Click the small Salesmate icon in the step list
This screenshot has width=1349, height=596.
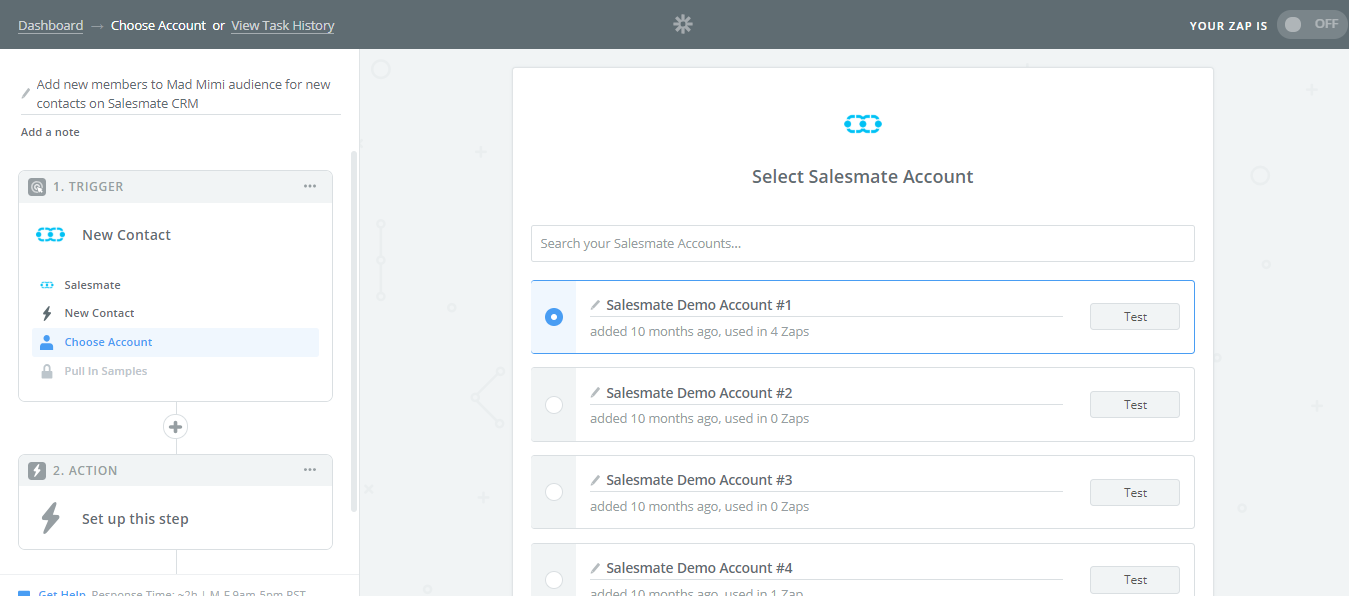(46, 285)
